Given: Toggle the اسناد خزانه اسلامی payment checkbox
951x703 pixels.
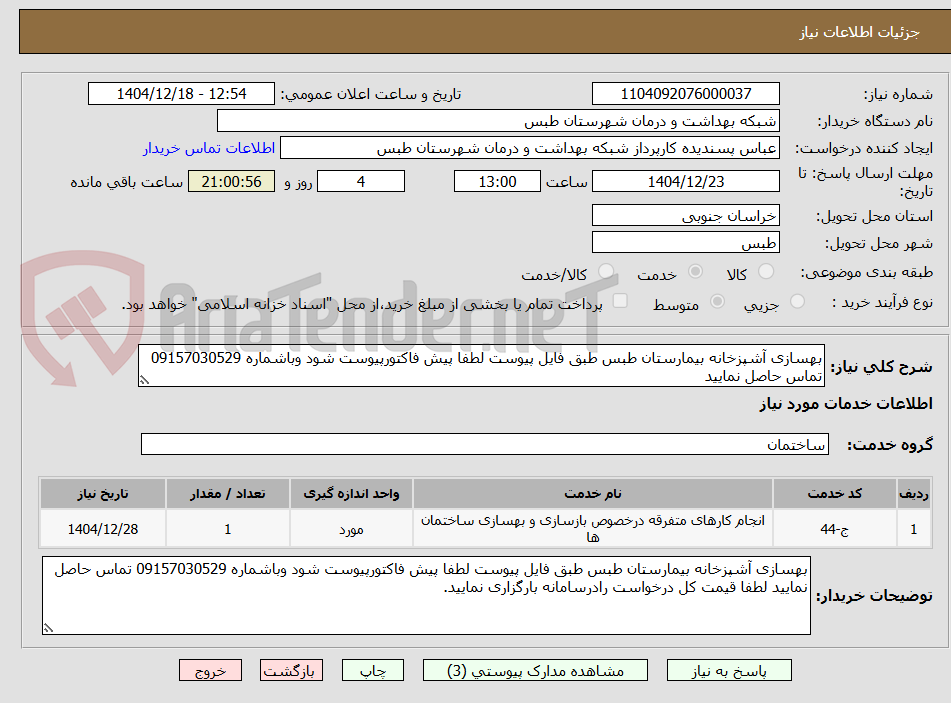Looking at the screenshot, I should point(620,301).
